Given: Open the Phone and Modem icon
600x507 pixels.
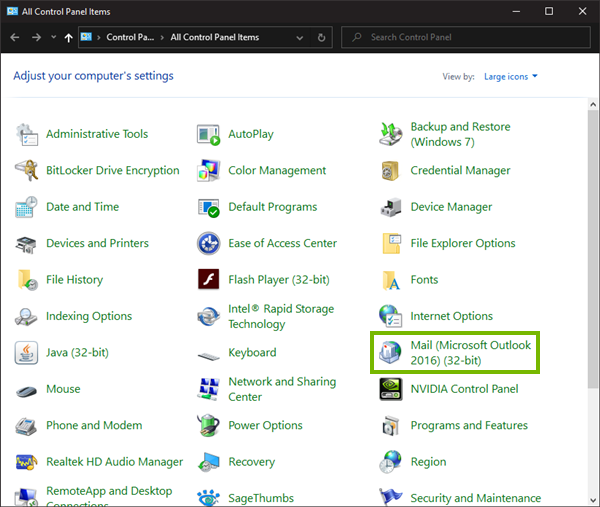Looking at the screenshot, I should pos(26,426).
